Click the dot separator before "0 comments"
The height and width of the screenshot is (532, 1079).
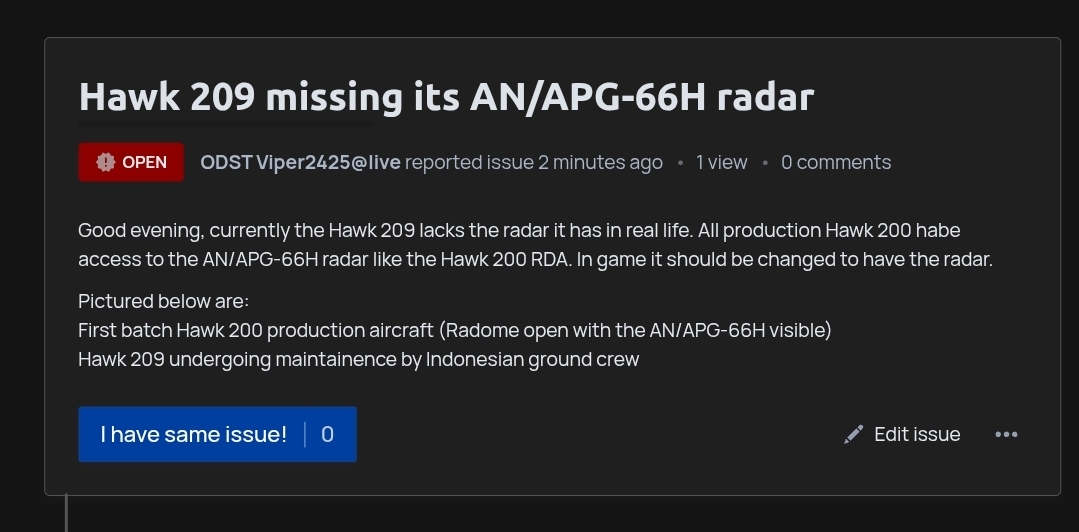[765, 162]
